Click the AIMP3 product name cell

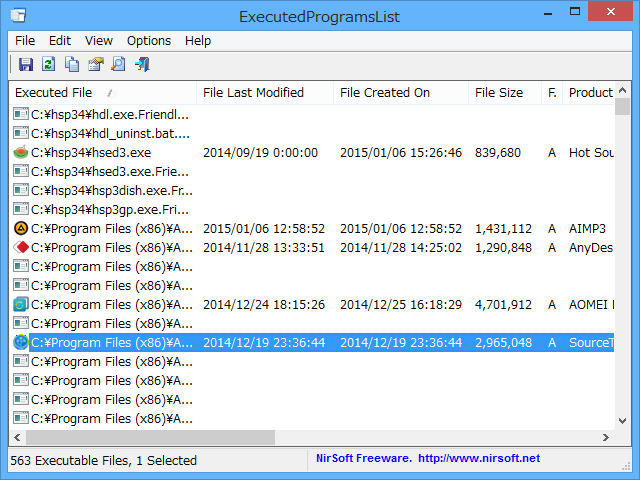pos(587,229)
